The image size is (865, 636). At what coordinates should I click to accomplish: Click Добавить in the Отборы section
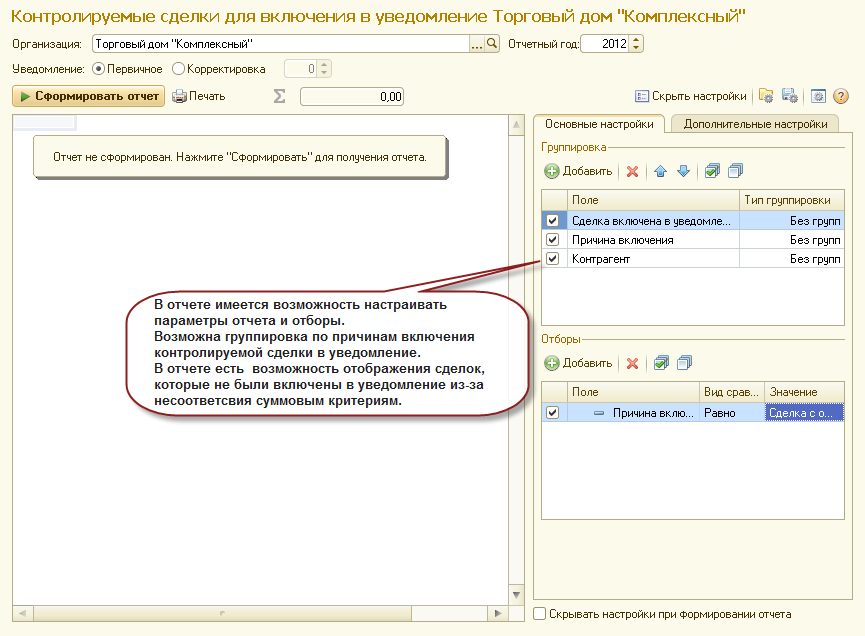pyautogui.click(x=578, y=363)
